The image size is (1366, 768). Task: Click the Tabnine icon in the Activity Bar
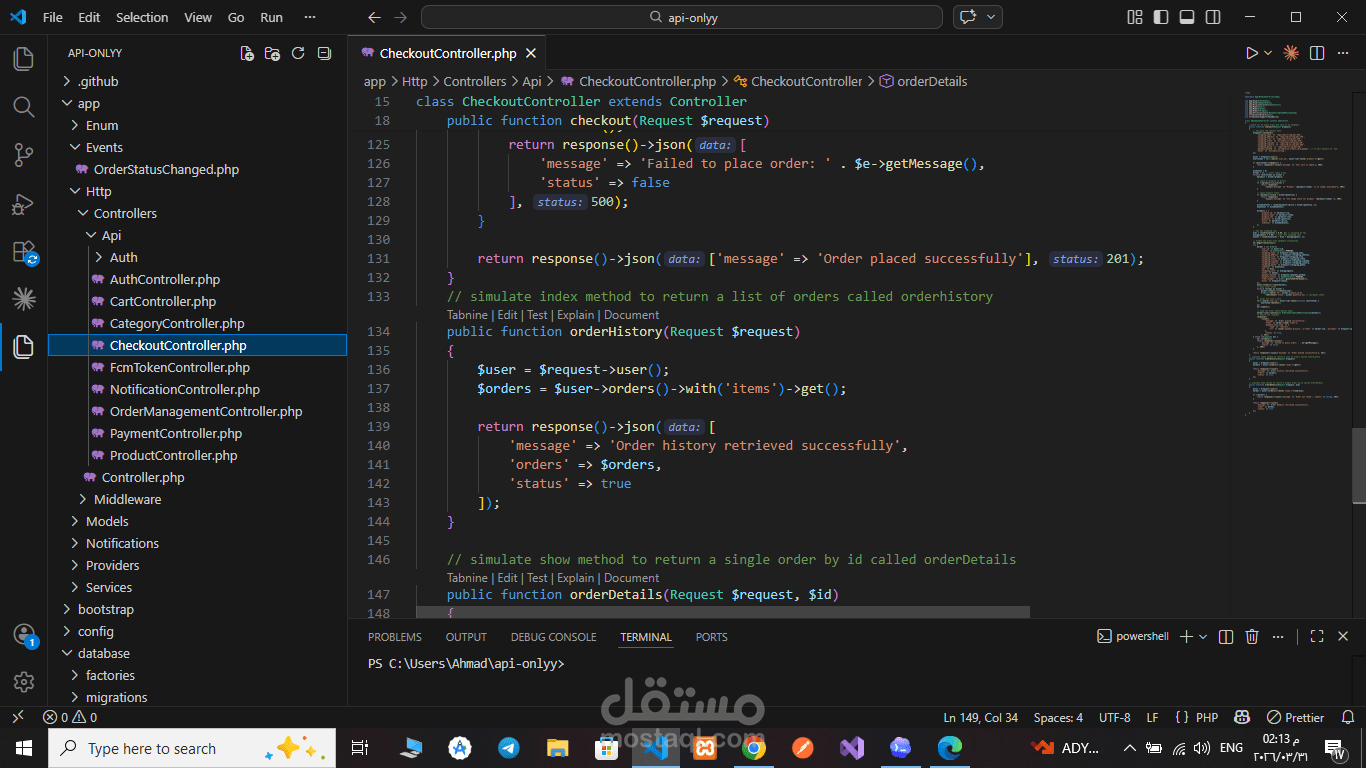click(23, 298)
